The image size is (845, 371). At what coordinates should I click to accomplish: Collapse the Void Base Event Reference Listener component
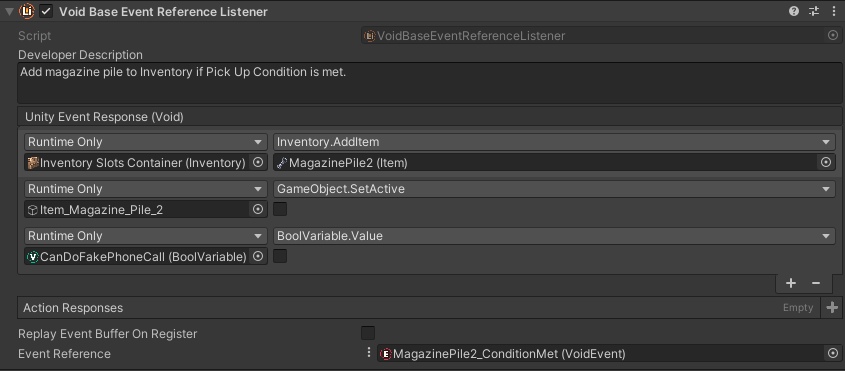[x=9, y=11]
